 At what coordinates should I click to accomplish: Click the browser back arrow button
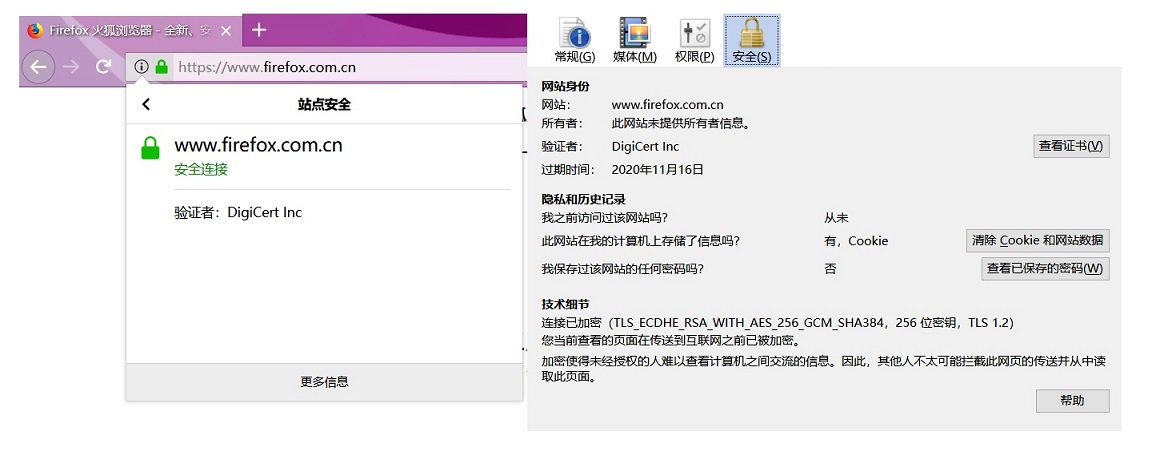(x=38, y=67)
